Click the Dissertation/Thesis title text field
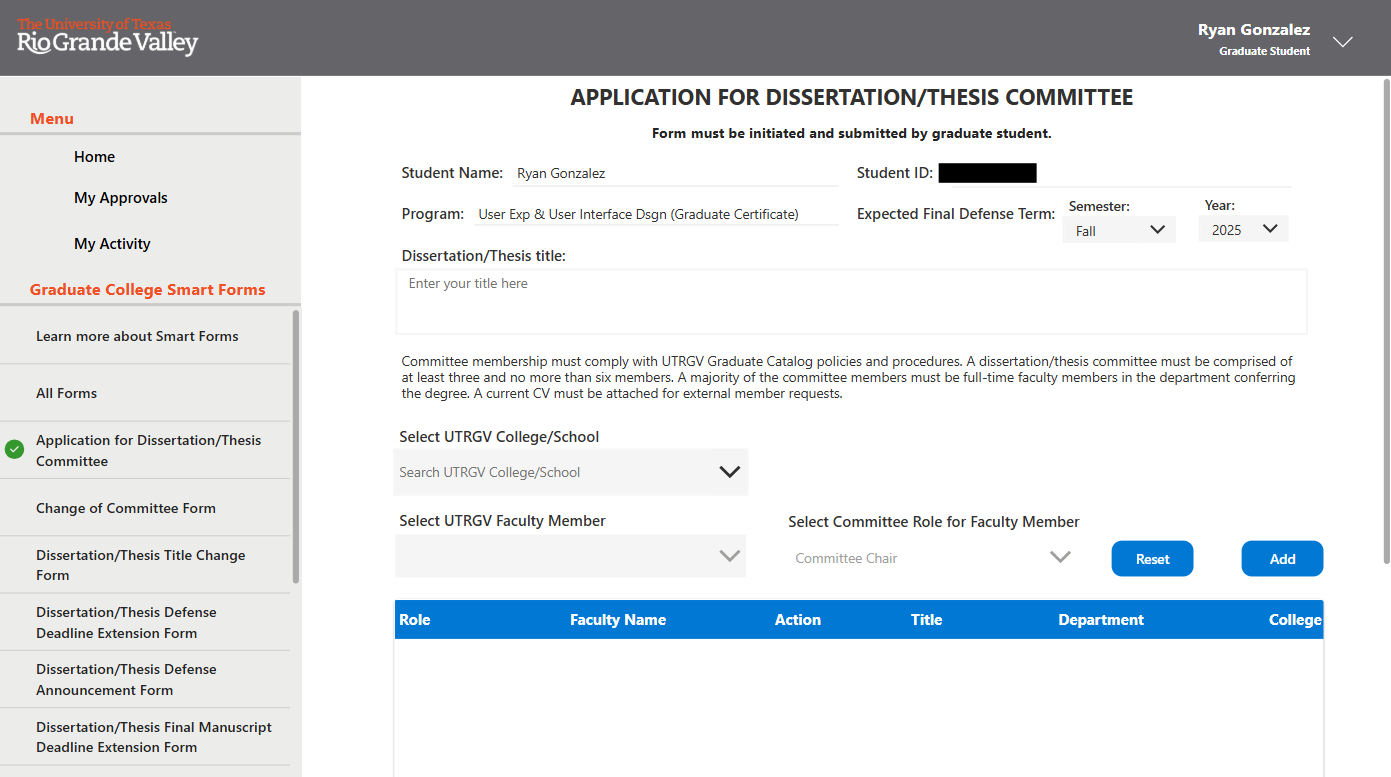 [x=851, y=301]
